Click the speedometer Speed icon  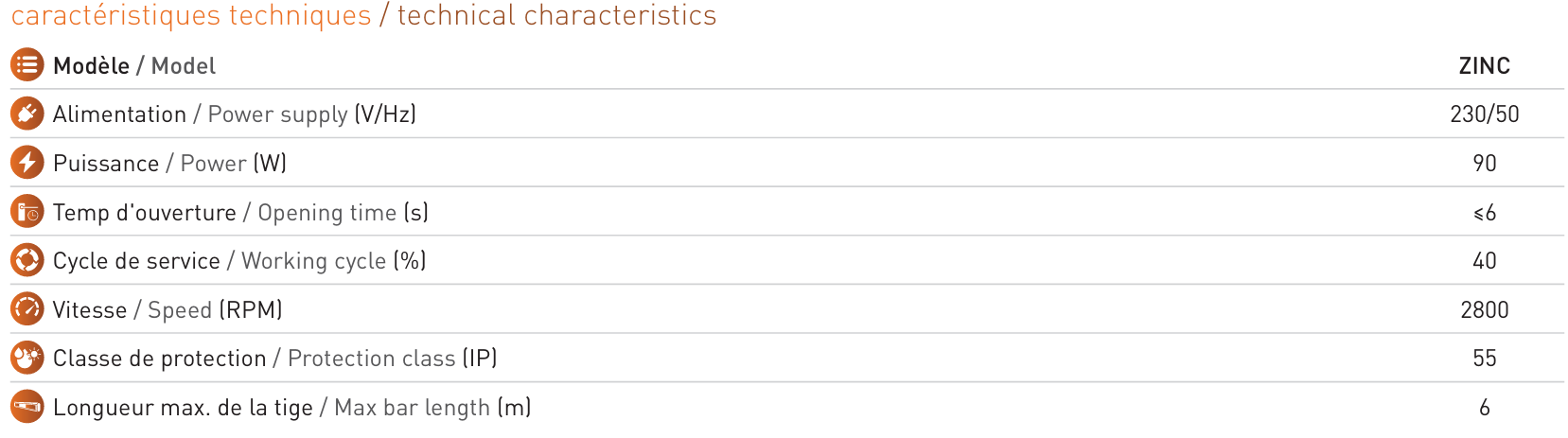(x=26, y=309)
